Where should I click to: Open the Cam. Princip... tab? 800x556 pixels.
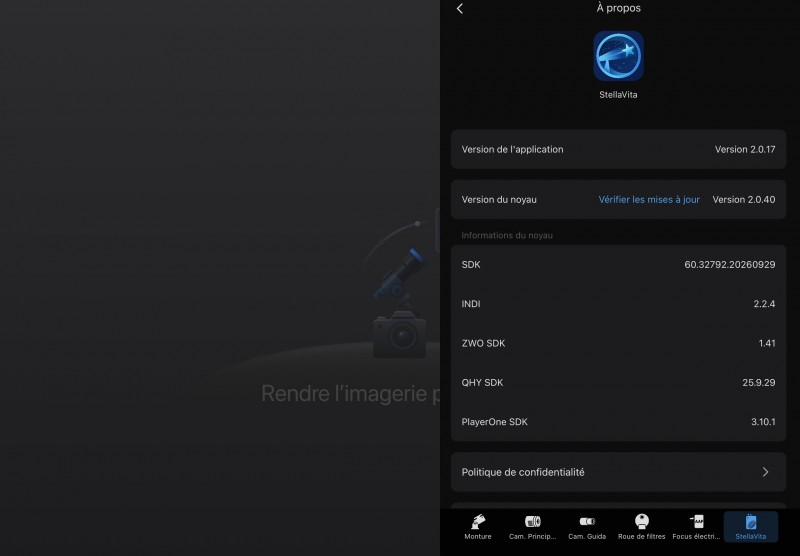click(533, 527)
